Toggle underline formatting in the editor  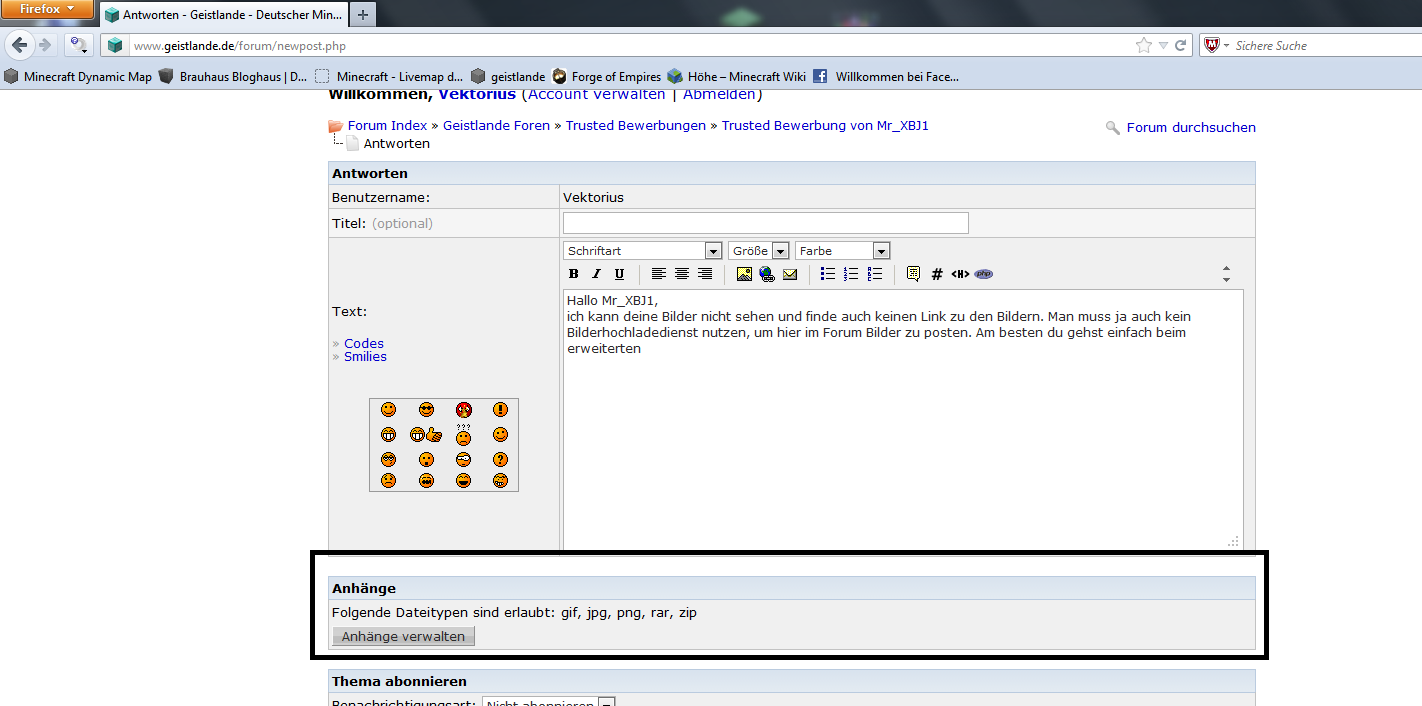point(619,274)
